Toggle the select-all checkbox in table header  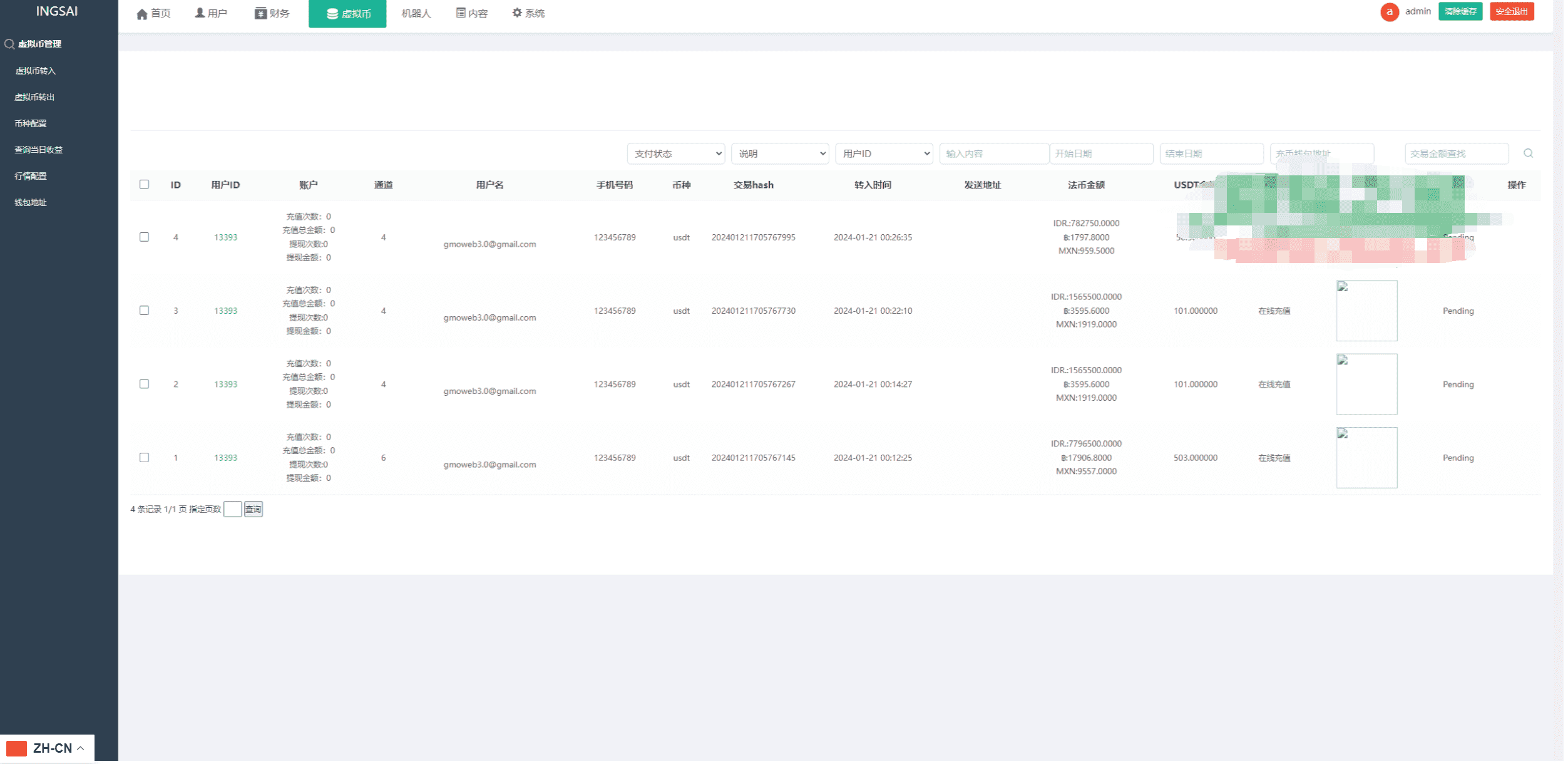click(145, 185)
